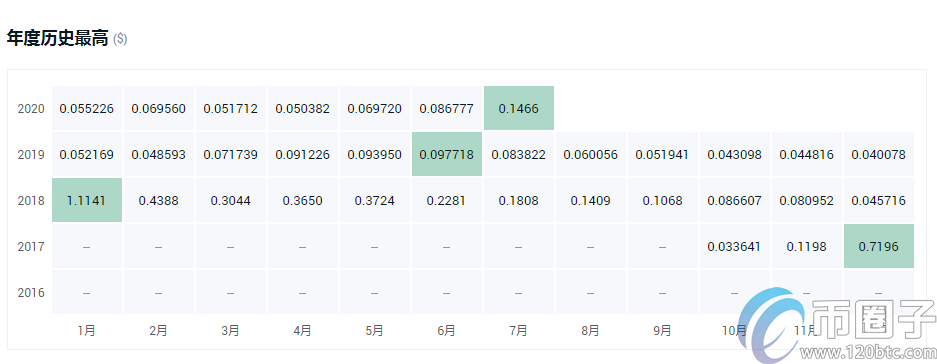The height and width of the screenshot is (364, 937).
Task: Select the 8月 column label
Action: (590, 331)
